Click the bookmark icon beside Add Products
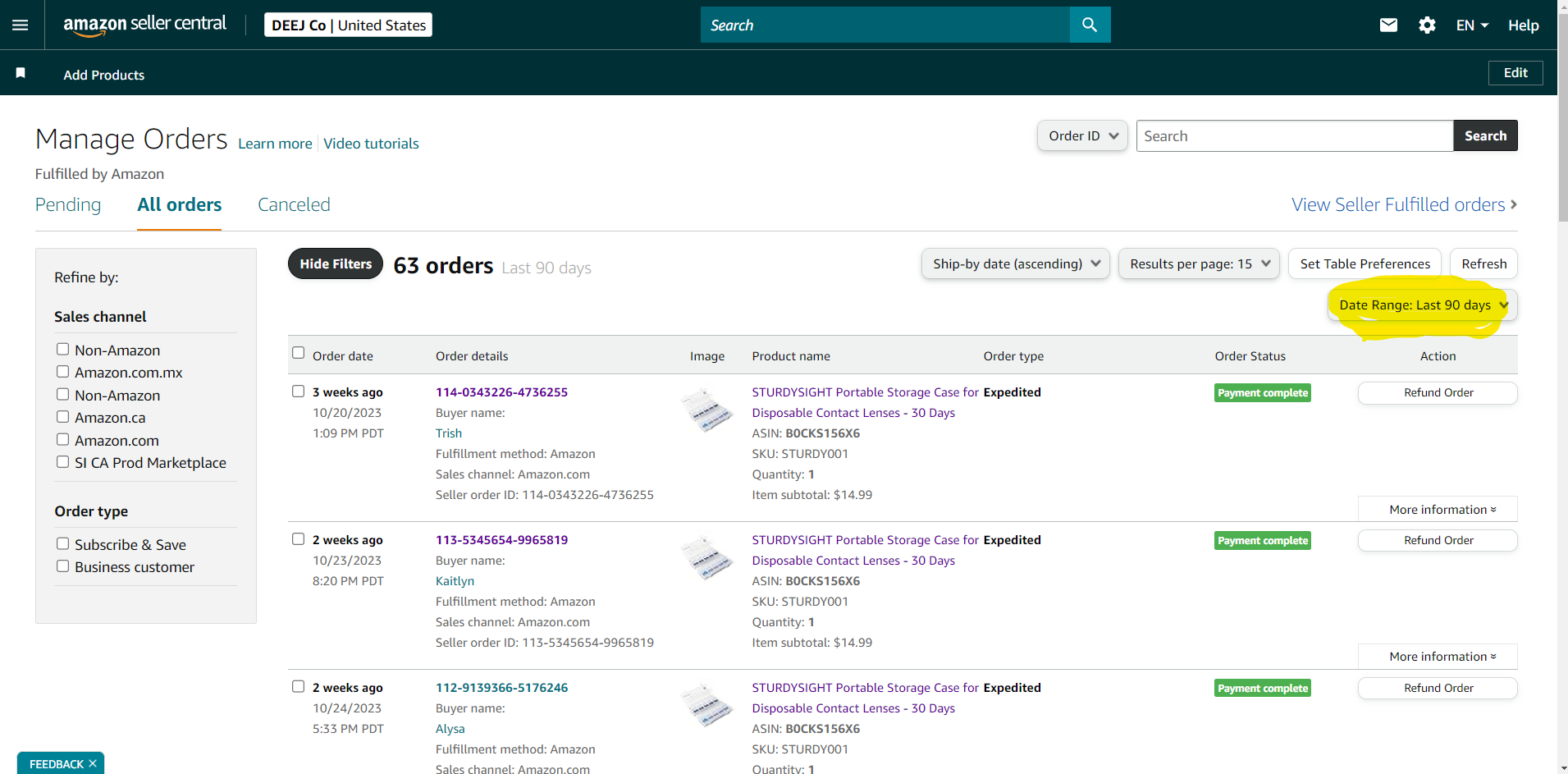 (21, 73)
